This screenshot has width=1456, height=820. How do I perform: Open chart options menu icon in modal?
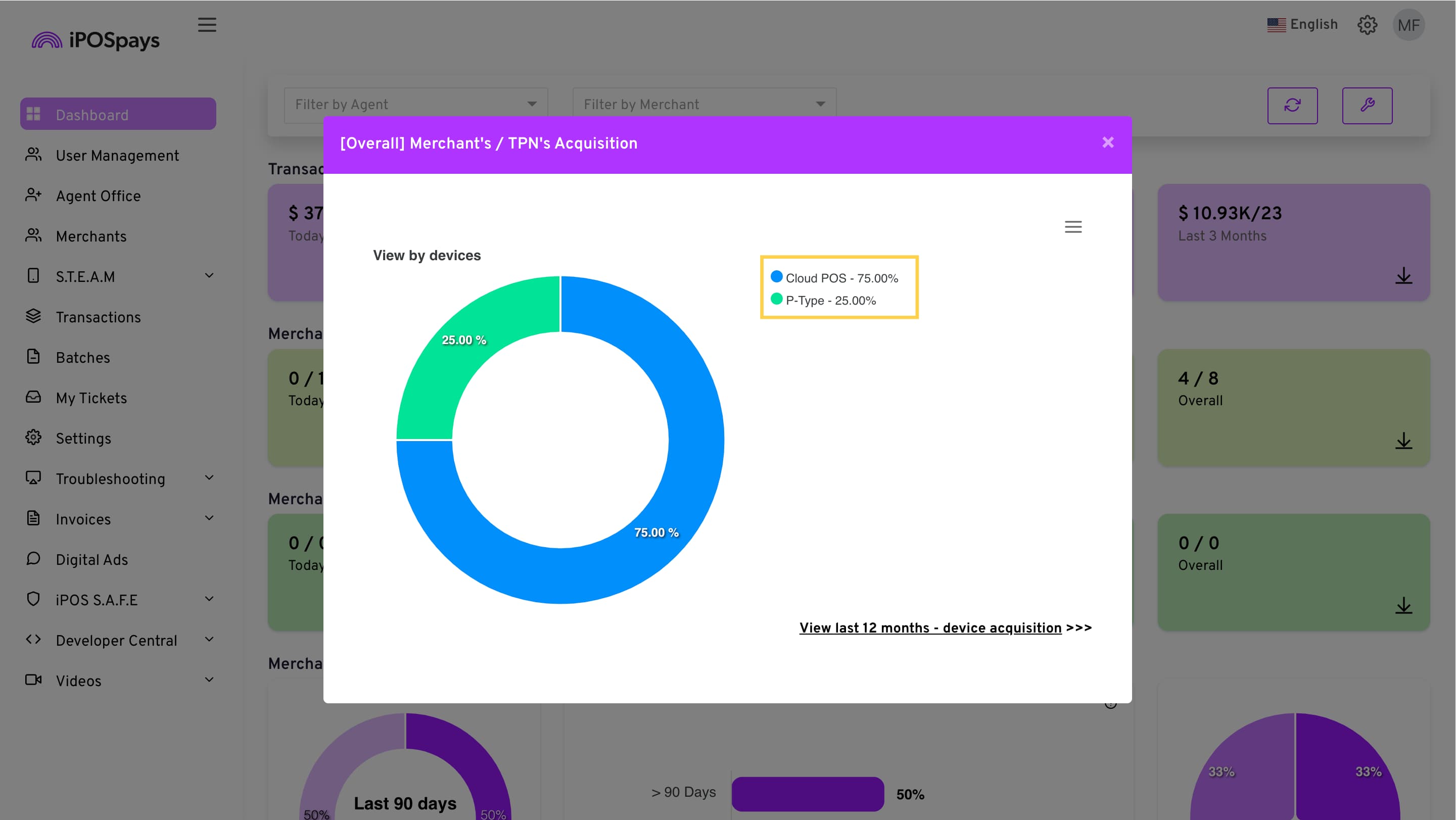pos(1073,227)
